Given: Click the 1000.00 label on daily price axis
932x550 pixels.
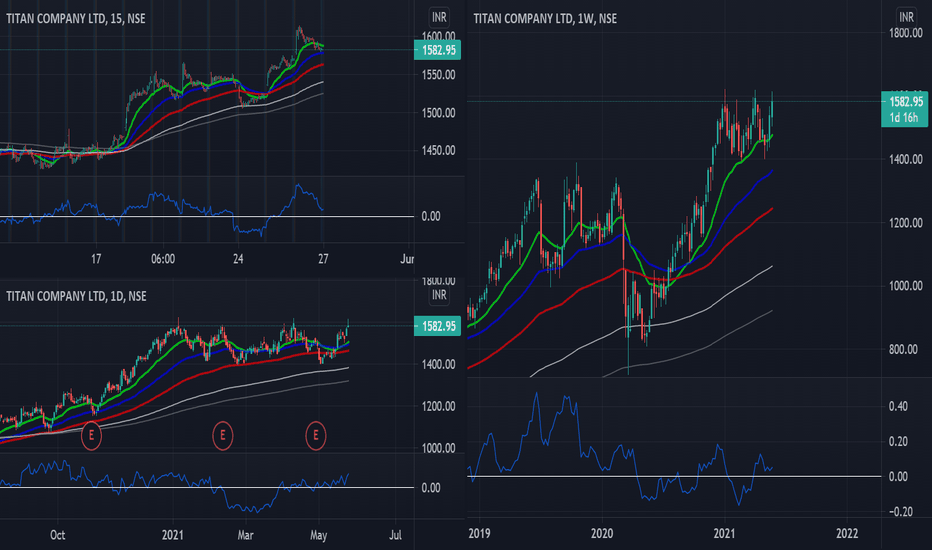Looking at the screenshot, I should [439, 448].
